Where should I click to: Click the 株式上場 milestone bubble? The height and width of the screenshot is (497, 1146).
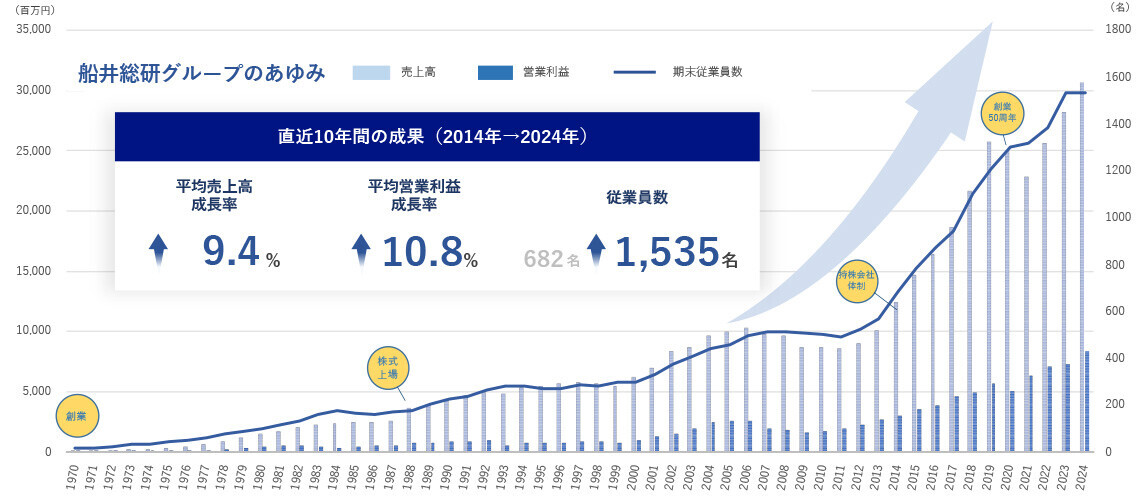tap(386, 367)
